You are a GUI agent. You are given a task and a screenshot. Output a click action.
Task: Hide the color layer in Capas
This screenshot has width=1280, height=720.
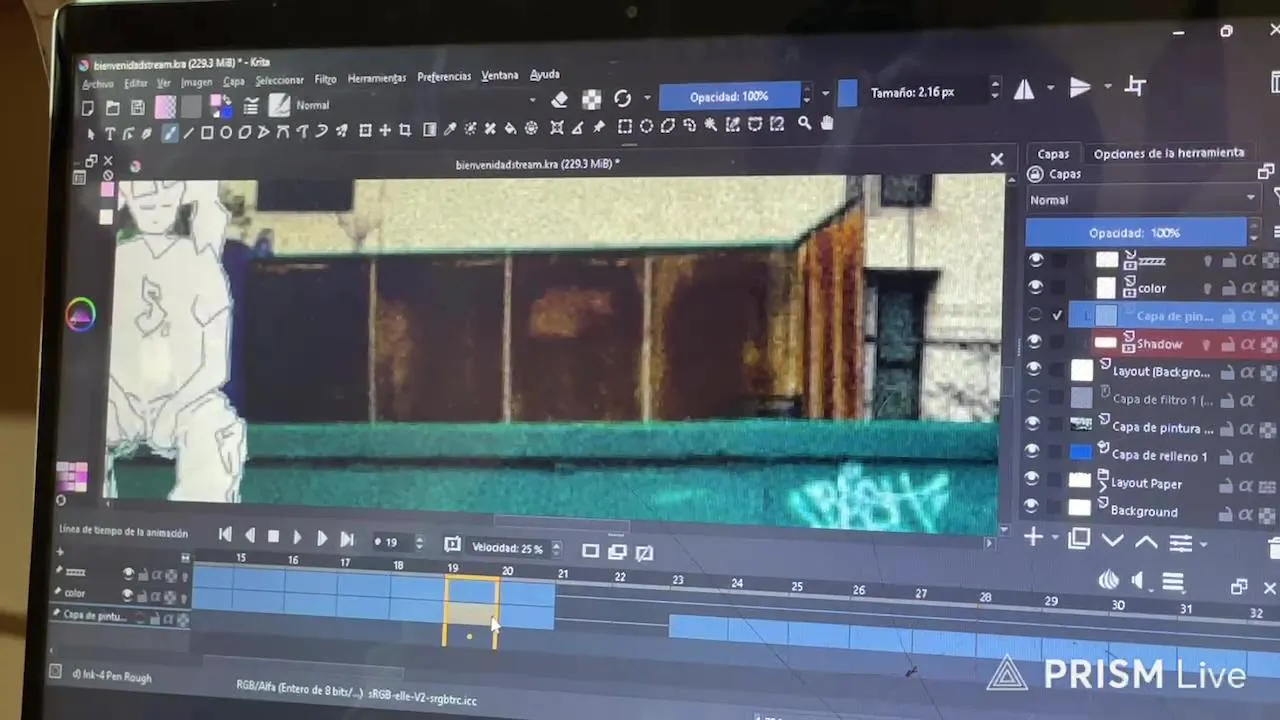[1036, 287]
